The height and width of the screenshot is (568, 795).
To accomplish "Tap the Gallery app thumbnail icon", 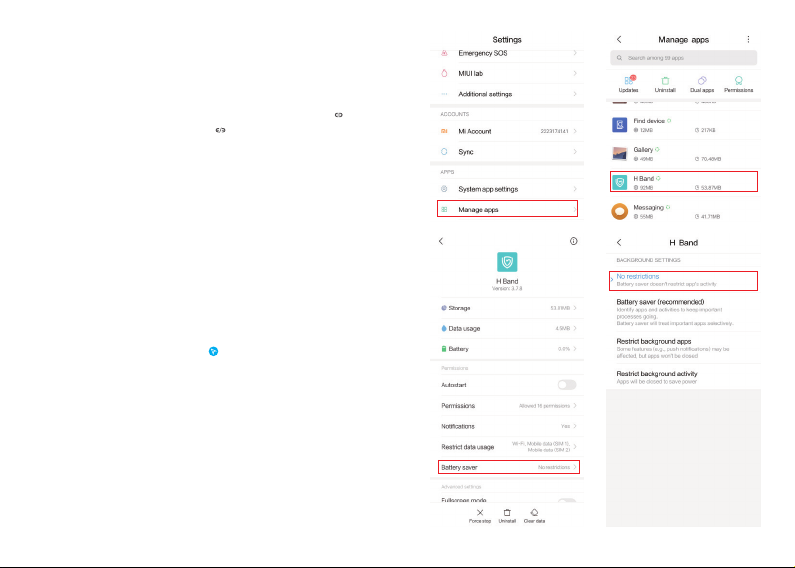I will 620,153.
